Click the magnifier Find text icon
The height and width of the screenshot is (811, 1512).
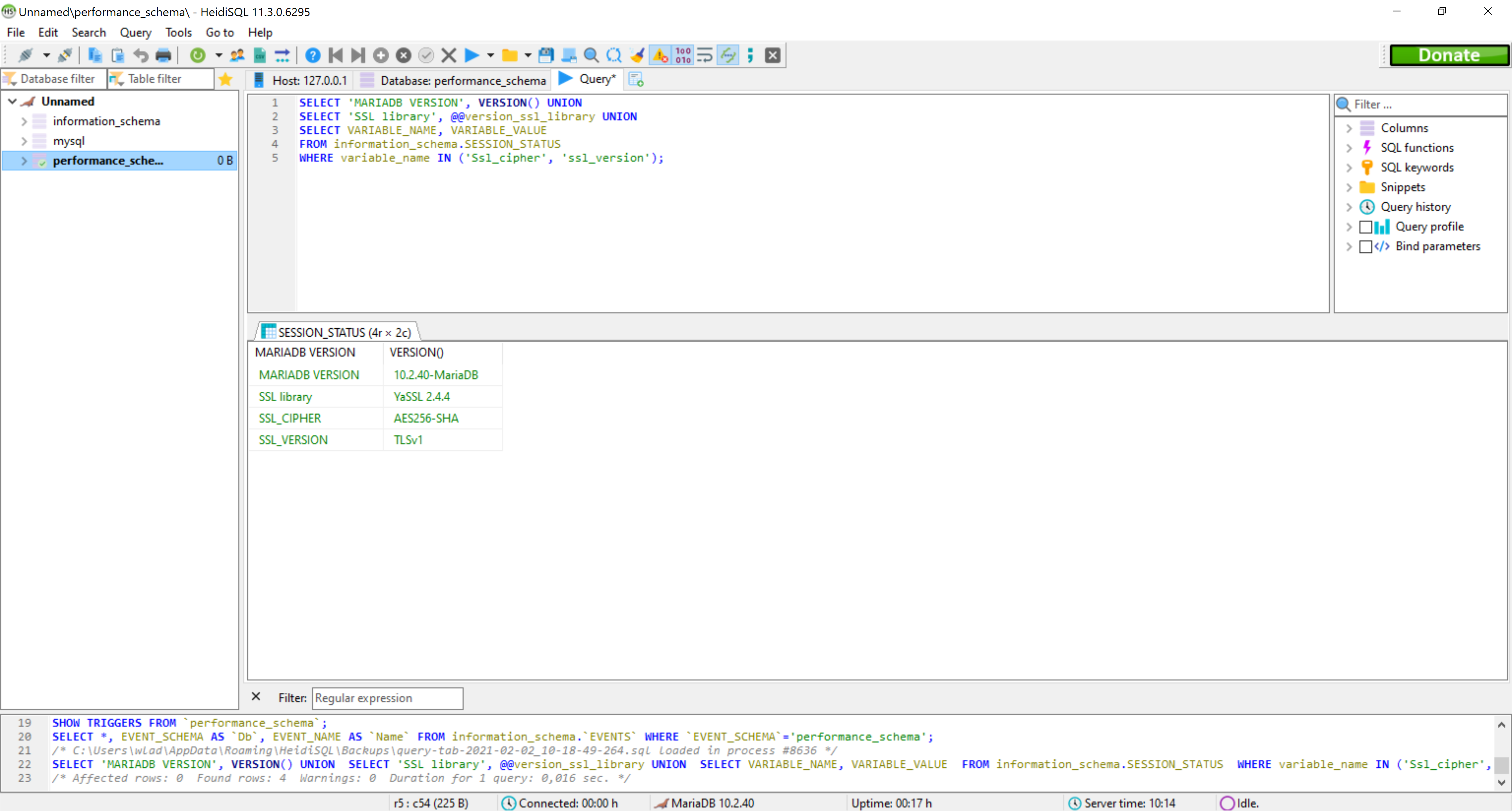[591, 55]
